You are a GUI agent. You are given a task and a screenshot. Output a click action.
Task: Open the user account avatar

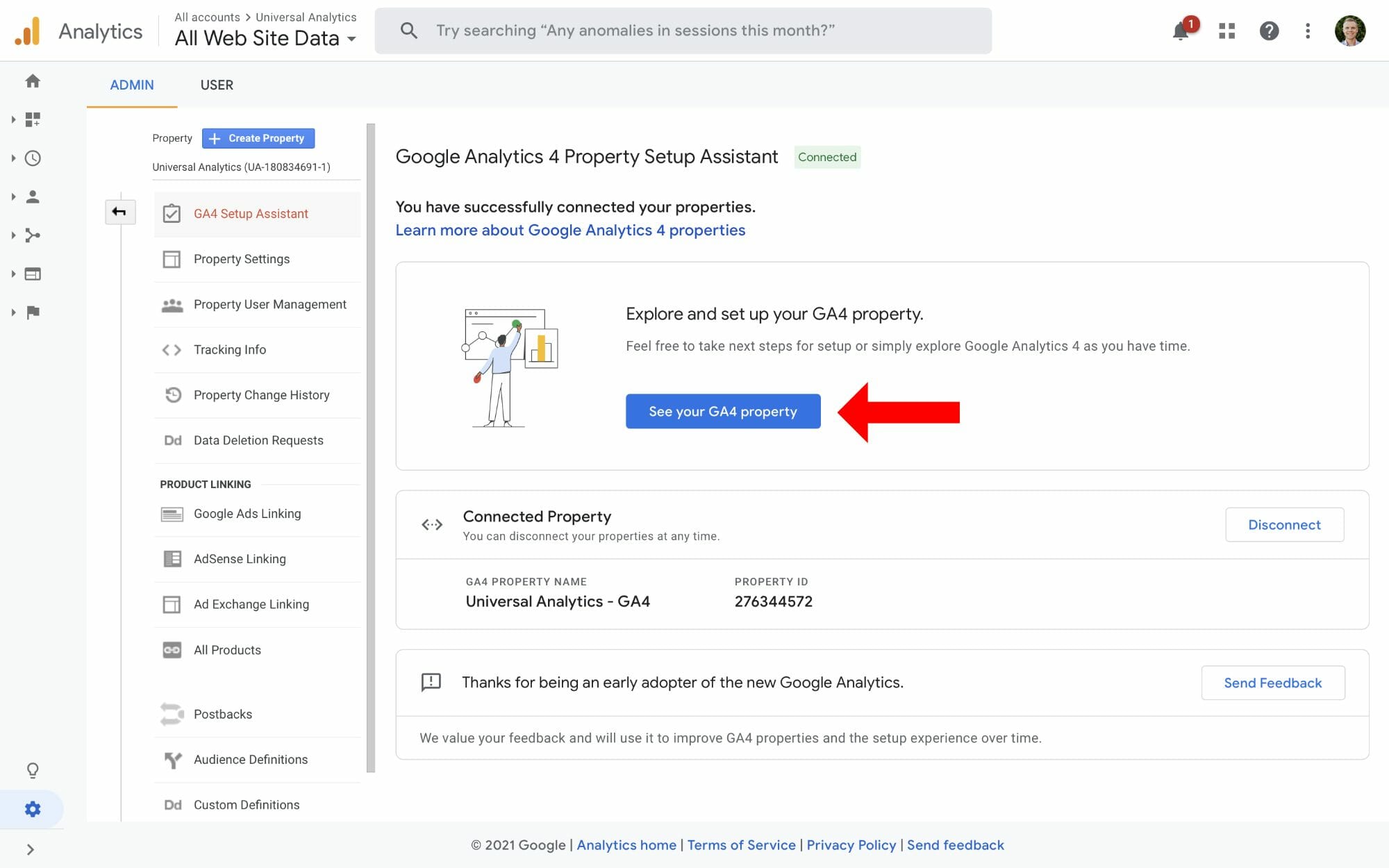pyautogui.click(x=1350, y=31)
